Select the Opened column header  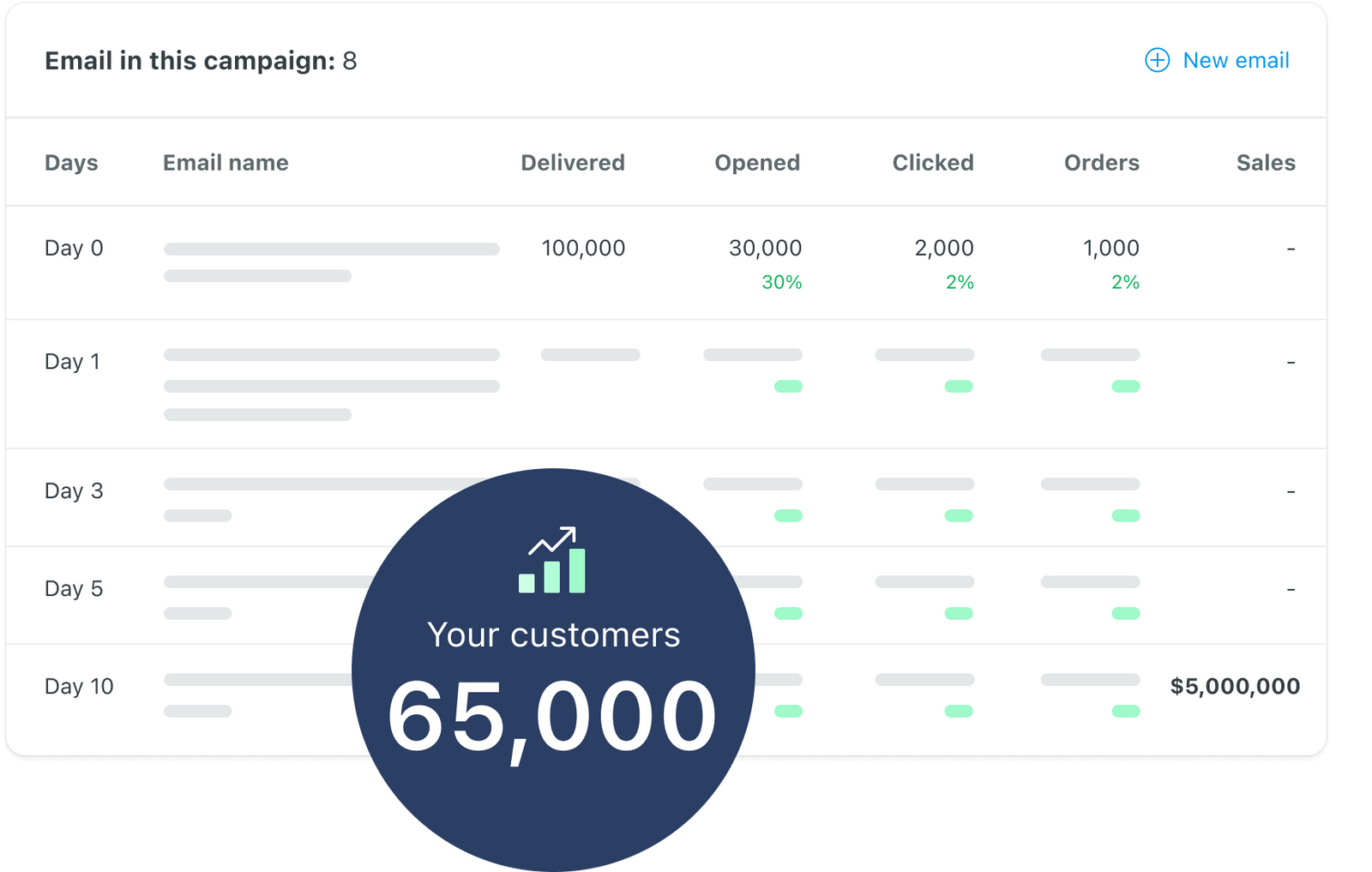pyautogui.click(x=757, y=162)
